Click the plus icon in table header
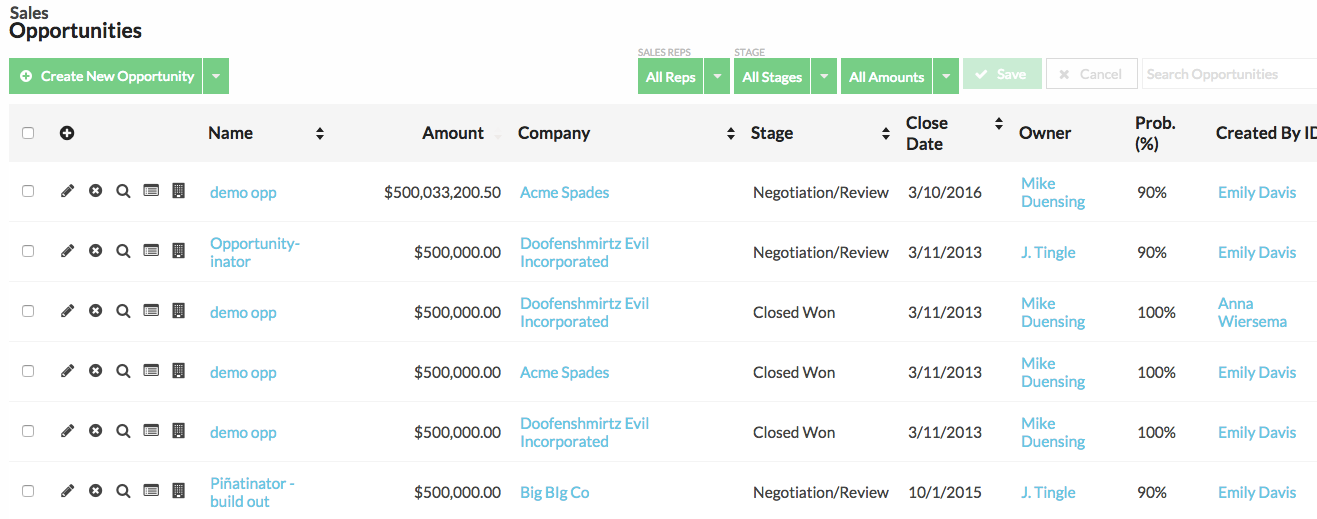This screenshot has height=519, width=1317. coord(67,133)
